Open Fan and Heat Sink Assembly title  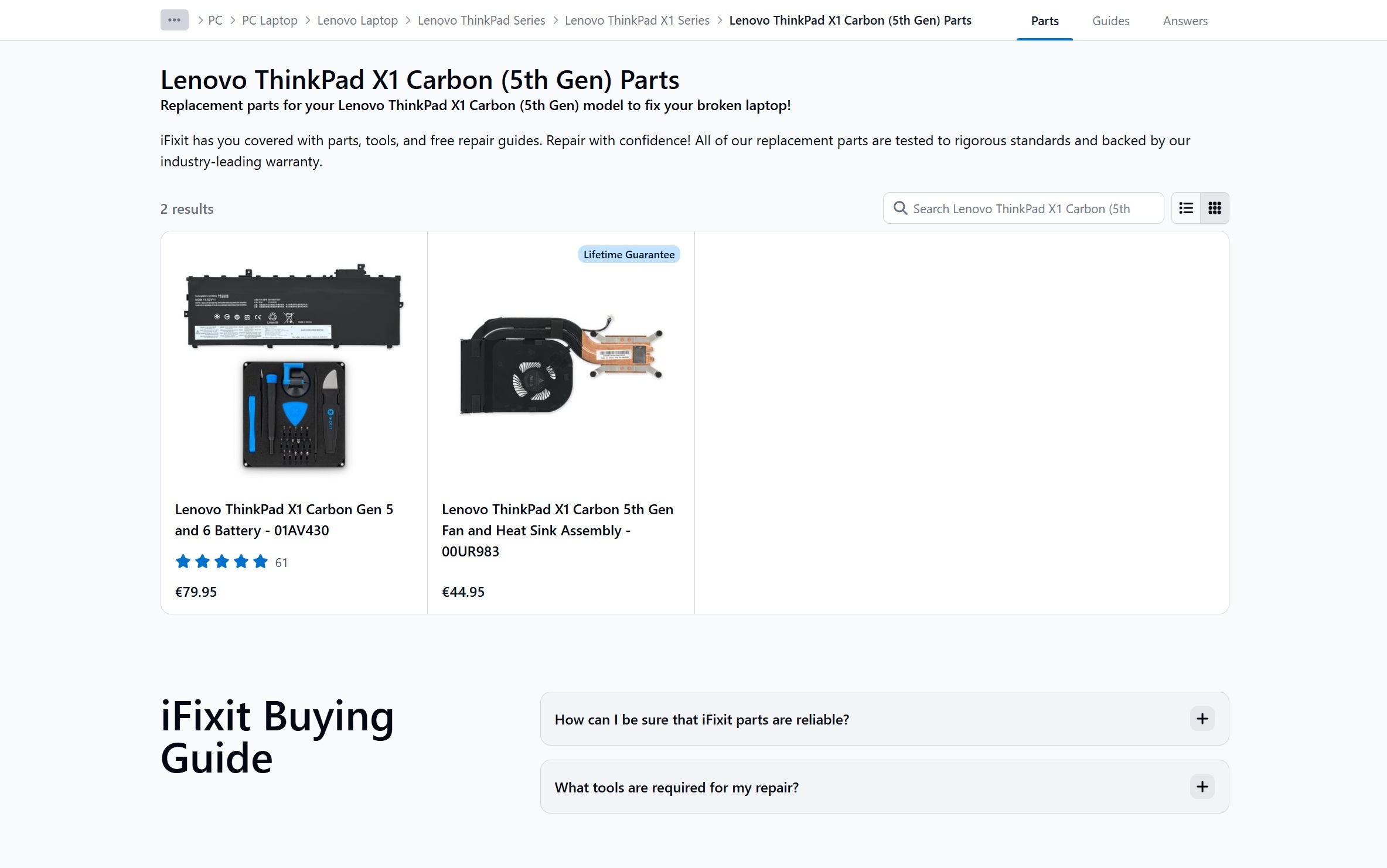click(557, 529)
